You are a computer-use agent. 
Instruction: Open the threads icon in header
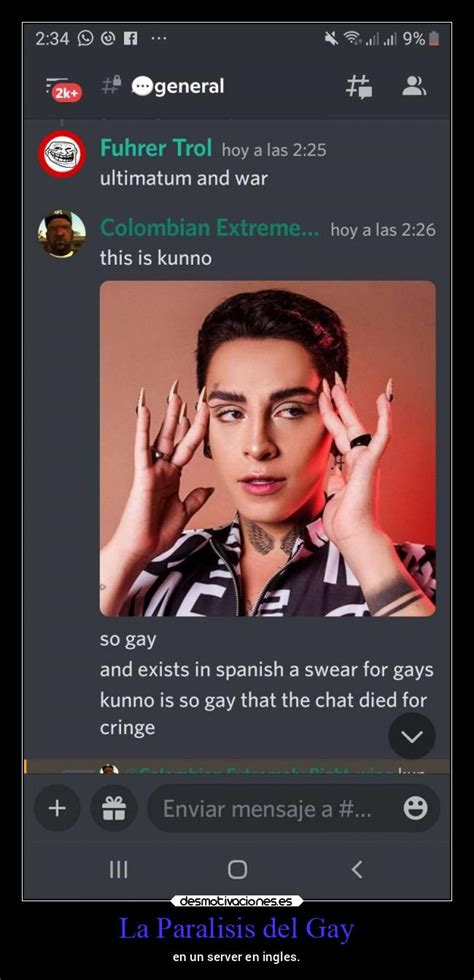tap(360, 86)
